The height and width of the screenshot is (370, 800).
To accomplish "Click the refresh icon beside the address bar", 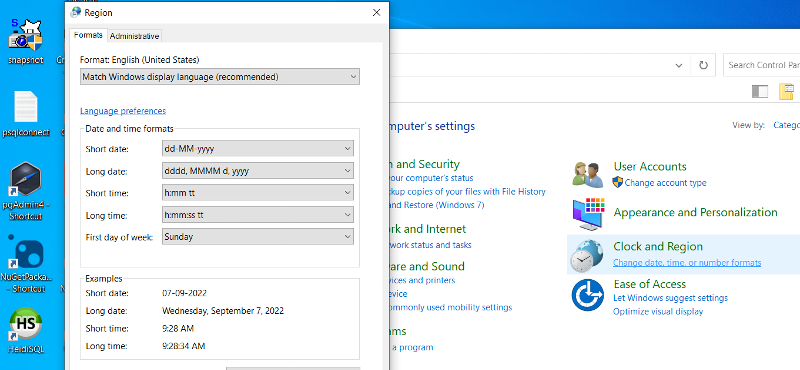I will point(703,65).
